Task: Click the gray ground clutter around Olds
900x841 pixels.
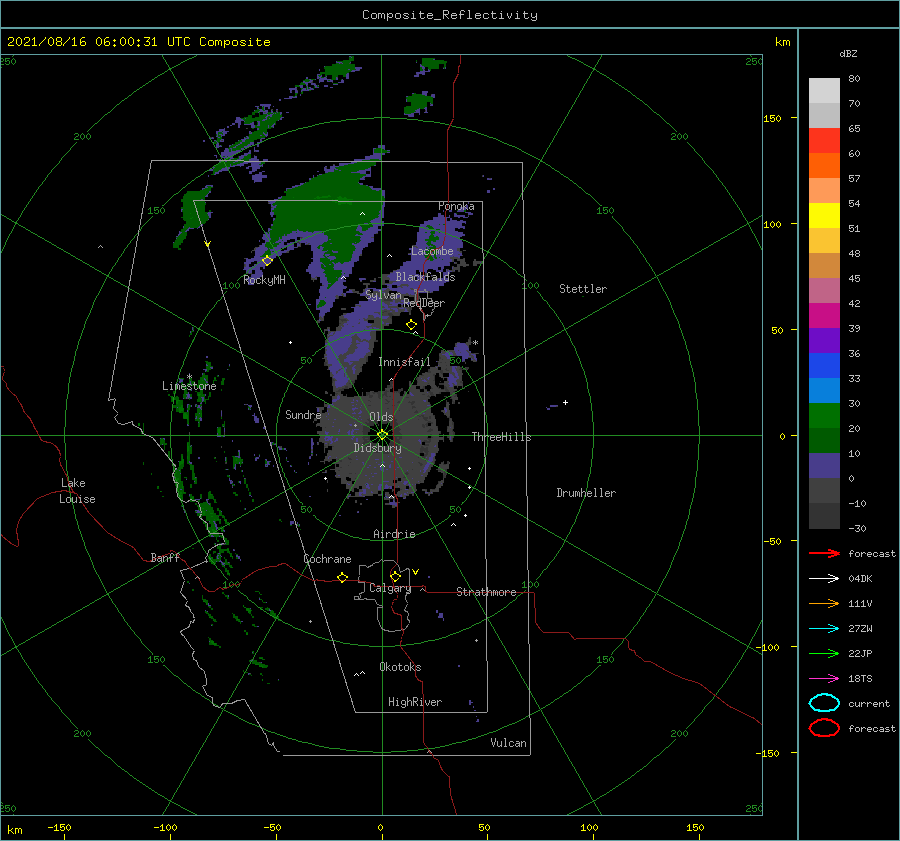Action: pos(382,442)
